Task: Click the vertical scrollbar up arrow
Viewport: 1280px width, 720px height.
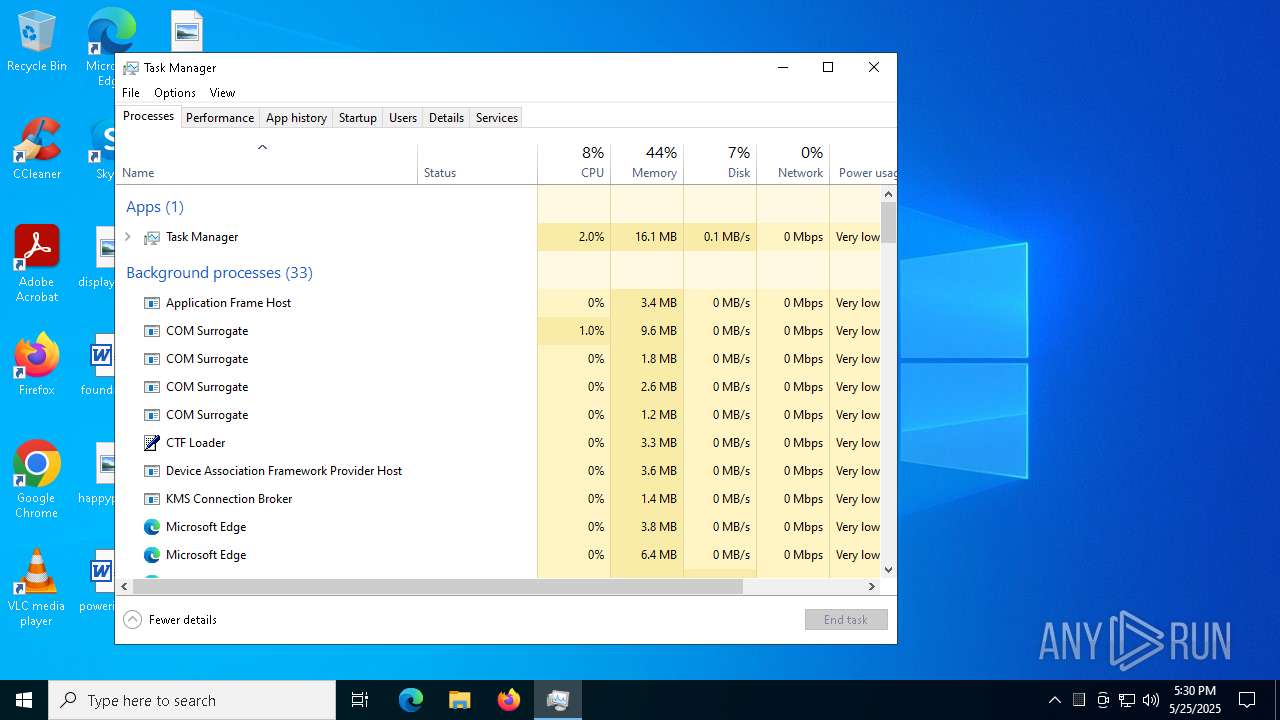Action: point(888,194)
